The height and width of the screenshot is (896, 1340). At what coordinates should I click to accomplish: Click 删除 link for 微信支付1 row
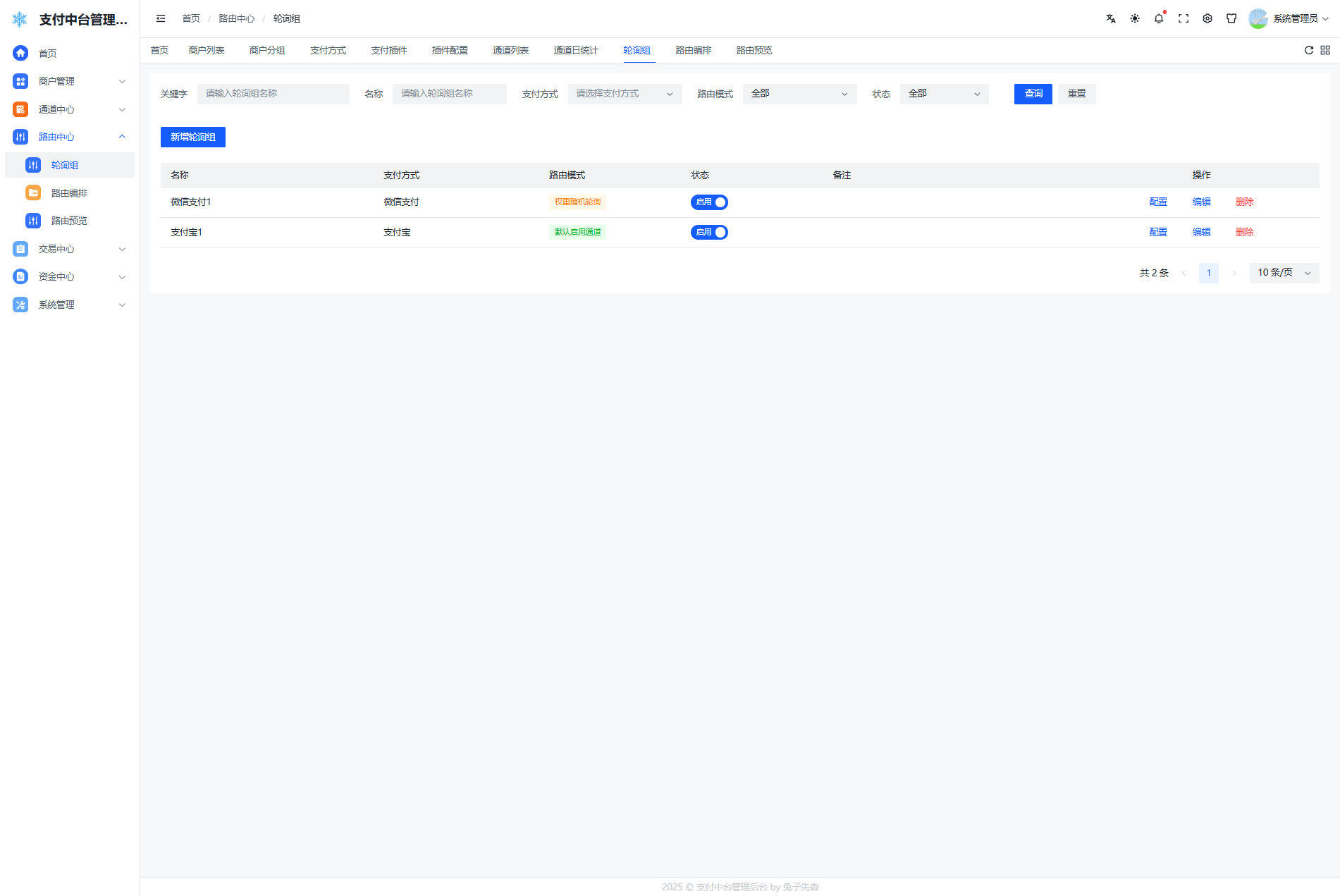click(1244, 202)
